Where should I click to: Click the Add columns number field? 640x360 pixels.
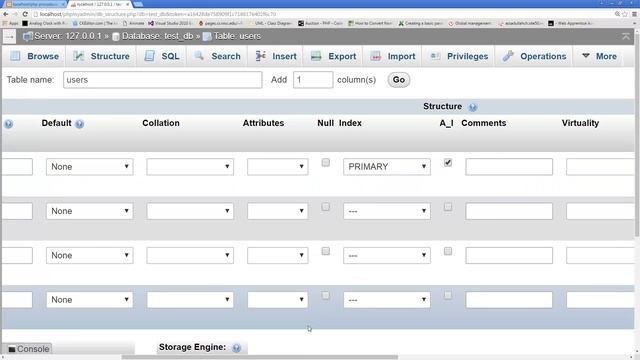313,80
